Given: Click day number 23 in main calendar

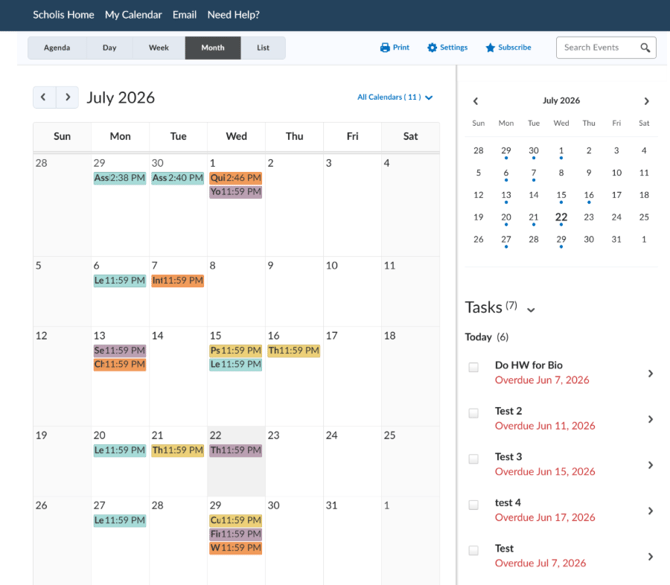Looking at the screenshot, I should [x=273, y=435].
